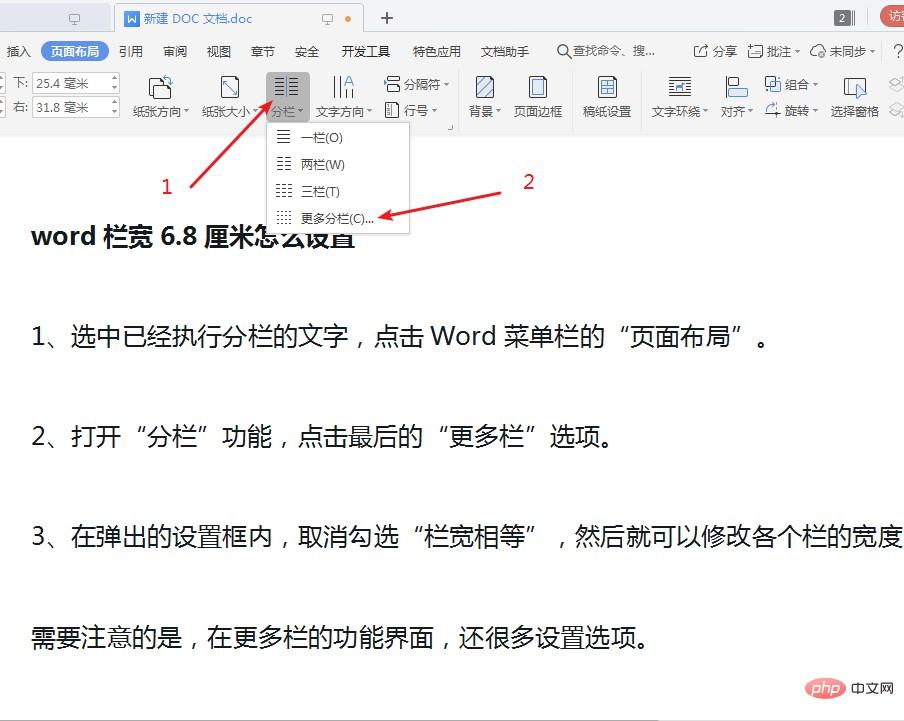The height and width of the screenshot is (721, 904).
Task: Click the paragraph starting 2、打开“分栏”功能
Action: point(322,436)
